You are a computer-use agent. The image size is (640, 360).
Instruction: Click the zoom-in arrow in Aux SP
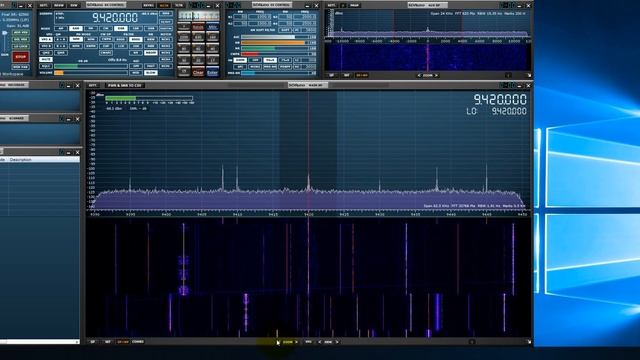(x=436, y=75)
